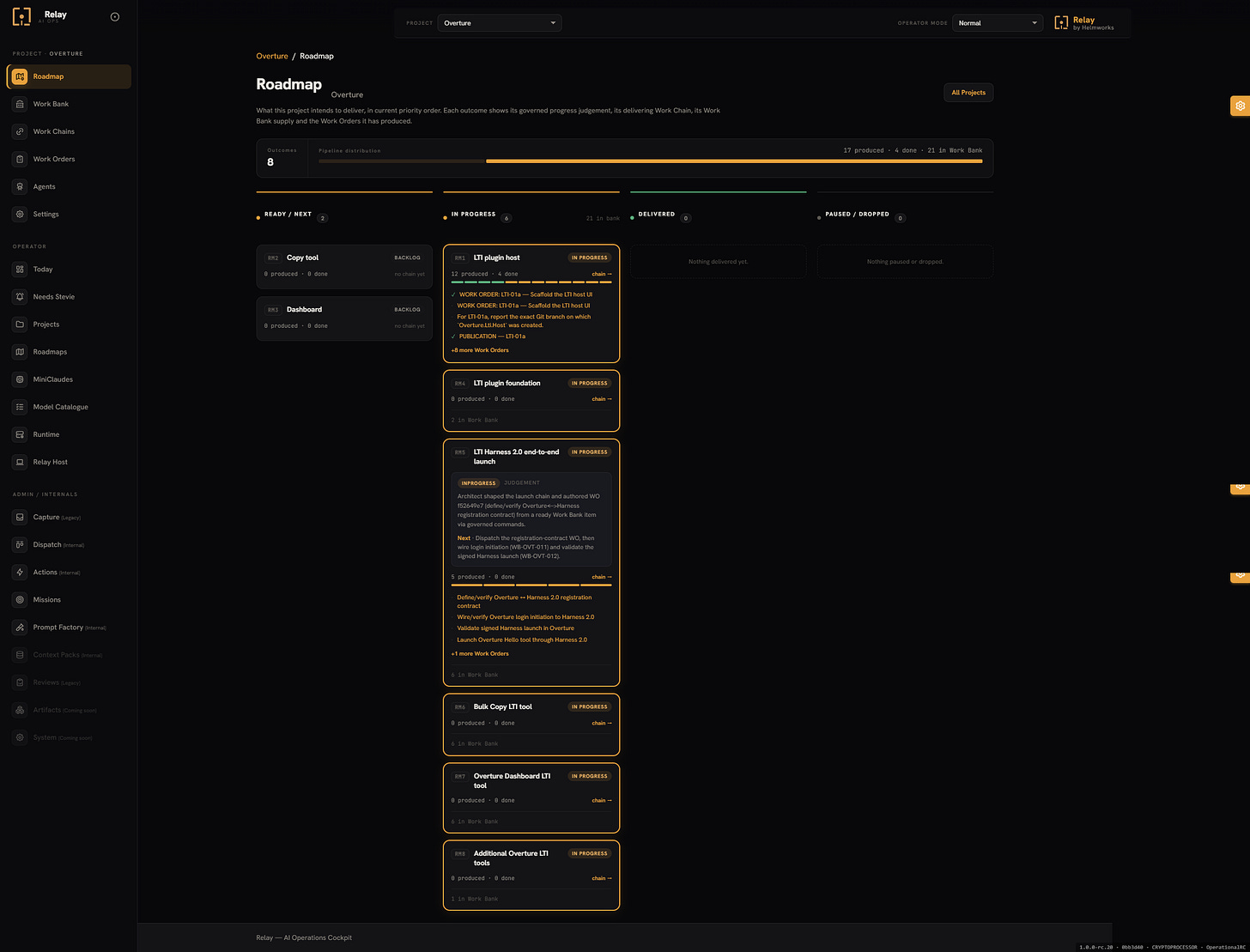Click the Work Orders clipboard icon

[20, 159]
